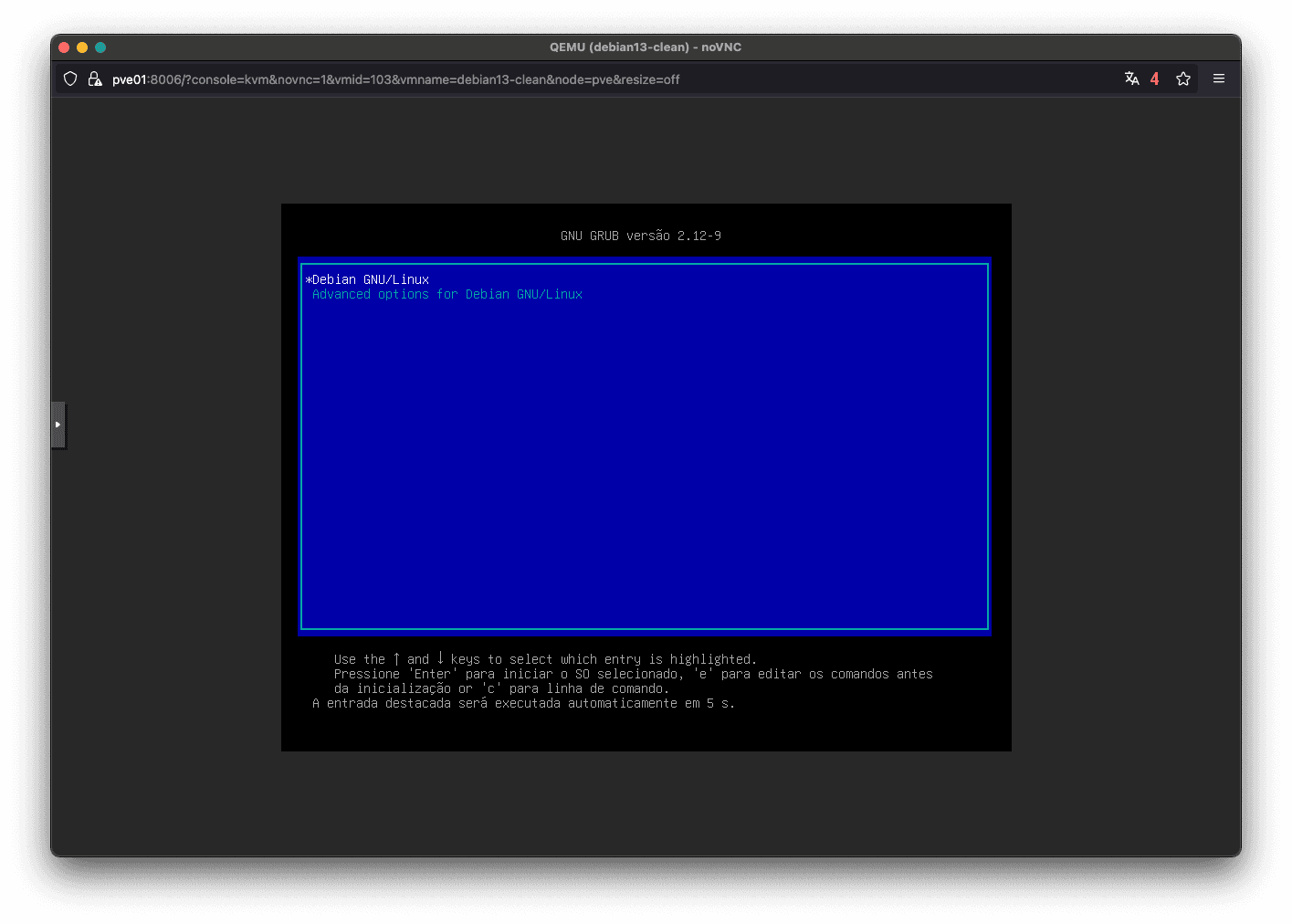Select the Debian GNU/Linux boot entry

point(645,279)
